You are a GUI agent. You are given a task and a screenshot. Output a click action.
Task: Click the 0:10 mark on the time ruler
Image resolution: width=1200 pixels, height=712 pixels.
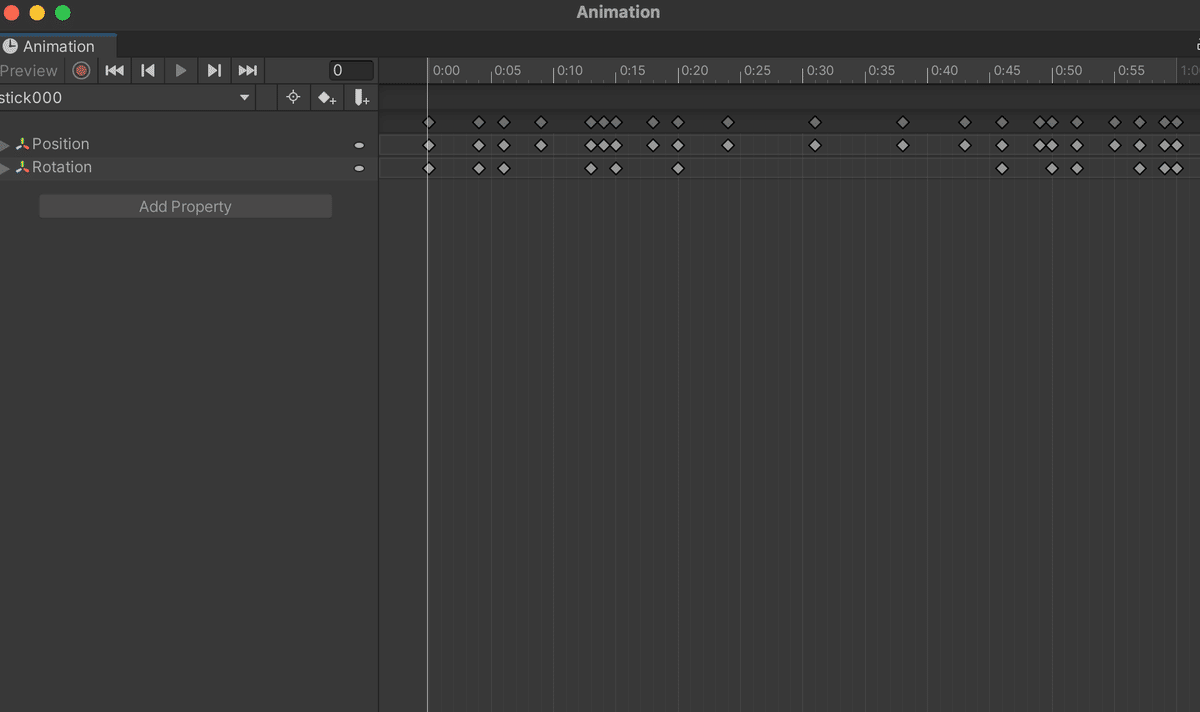click(x=570, y=71)
